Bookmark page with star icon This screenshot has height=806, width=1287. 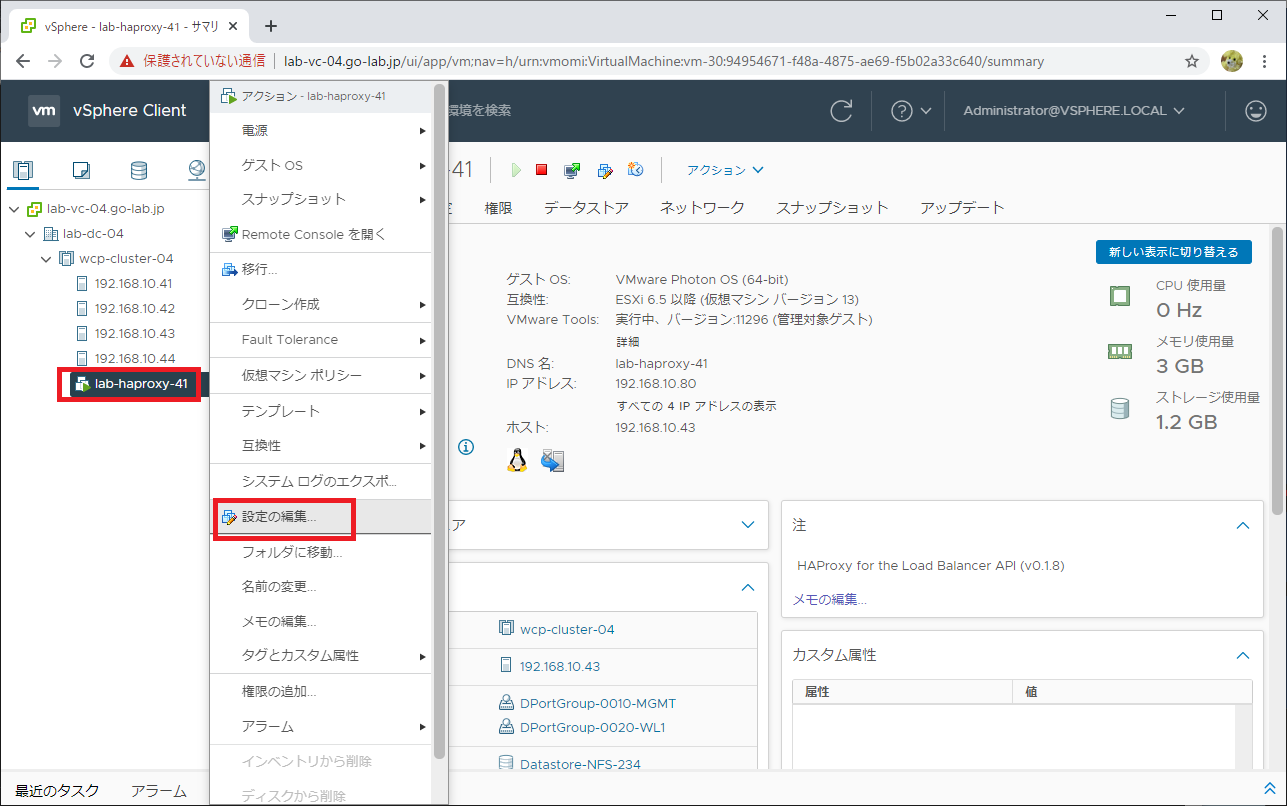pos(1192,61)
